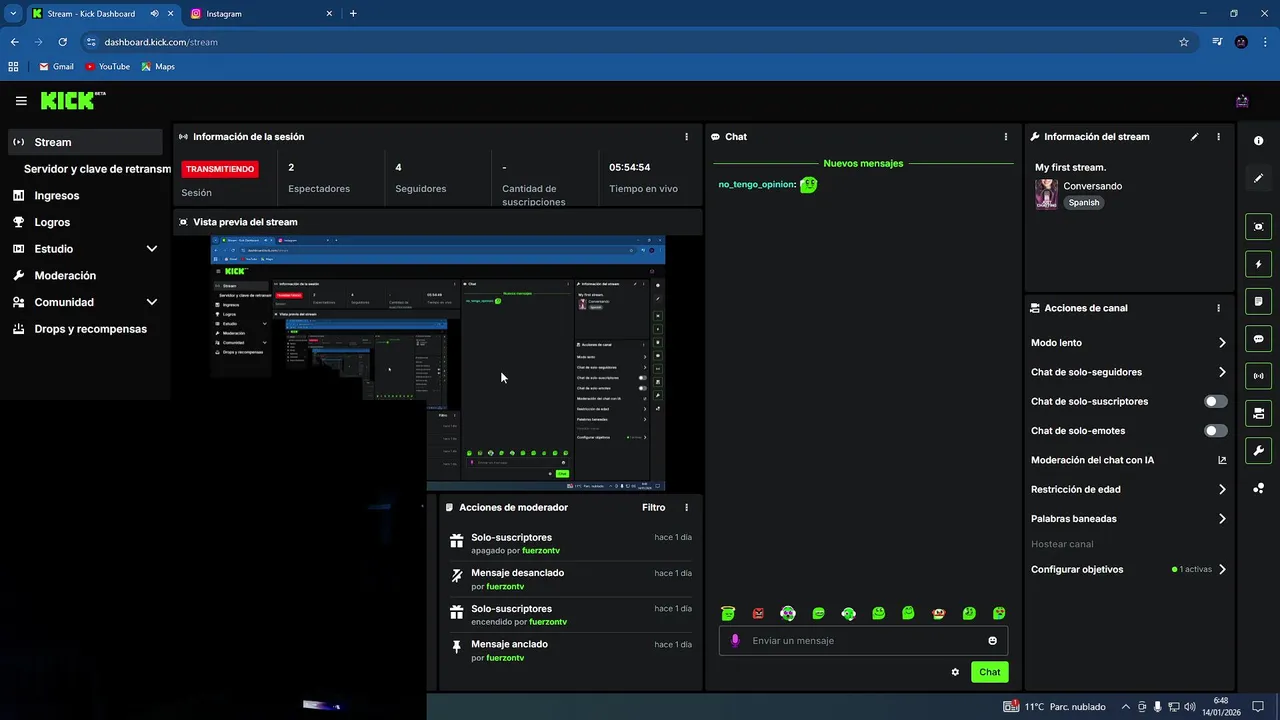Open Modo lento options arrow

[x=1222, y=343]
